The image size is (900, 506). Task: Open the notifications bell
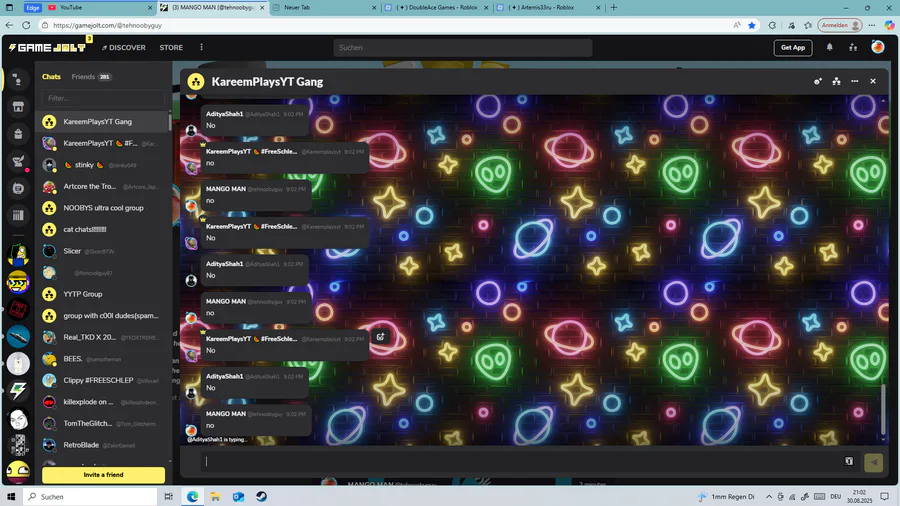829,48
